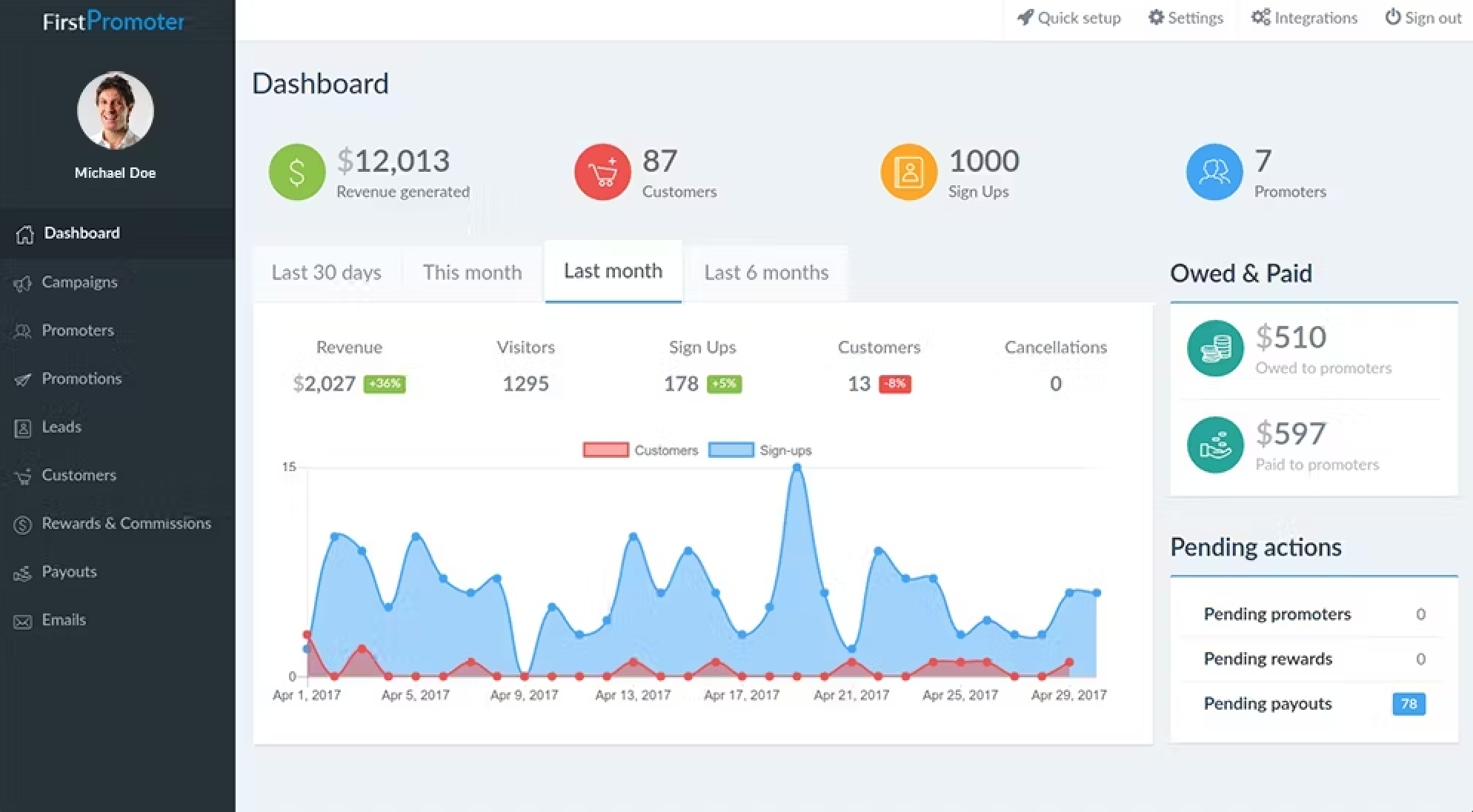Click Michael Doe's profile photo
Screen dimensions: 1473x812
116,110
